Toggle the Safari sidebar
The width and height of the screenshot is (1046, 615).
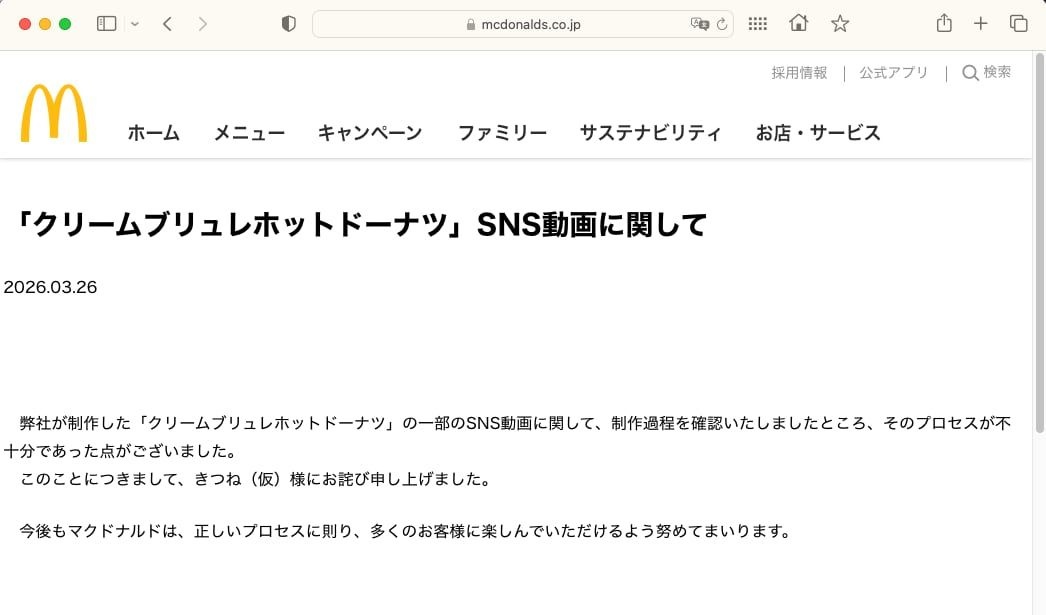[x=106, y=24]
